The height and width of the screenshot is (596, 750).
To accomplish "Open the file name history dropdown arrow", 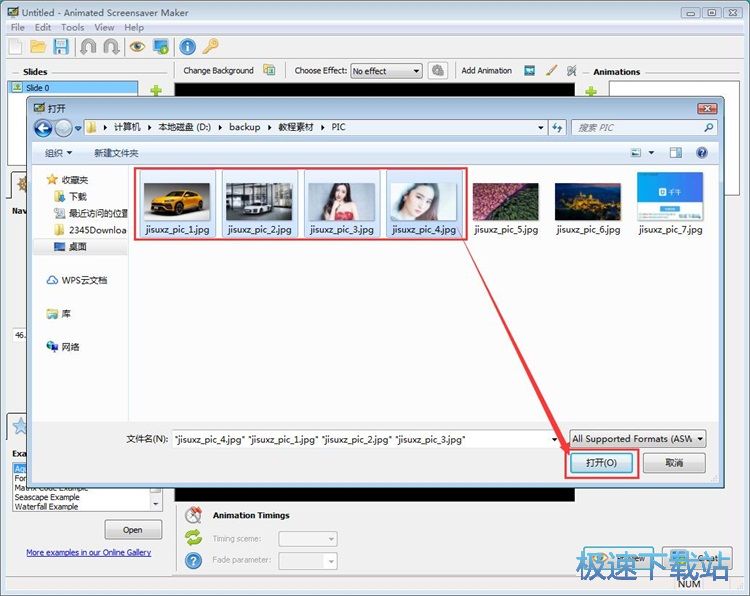I will [x=554, y=439].
